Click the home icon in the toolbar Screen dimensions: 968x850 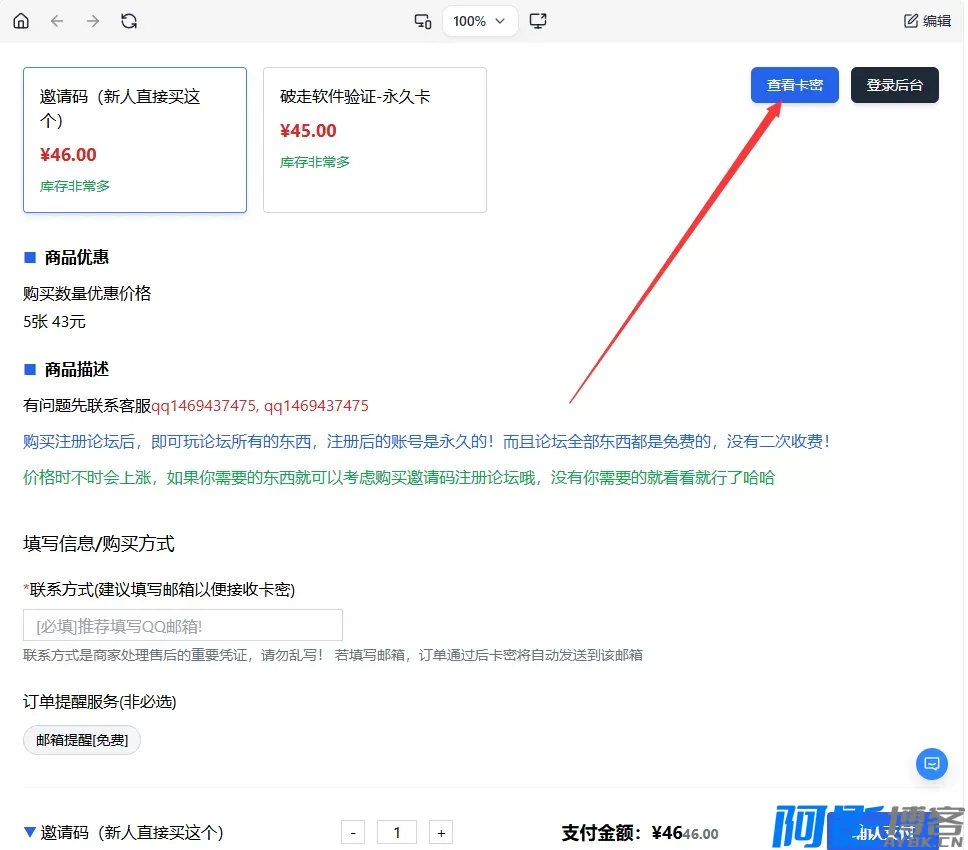click(x=21, y=21)
